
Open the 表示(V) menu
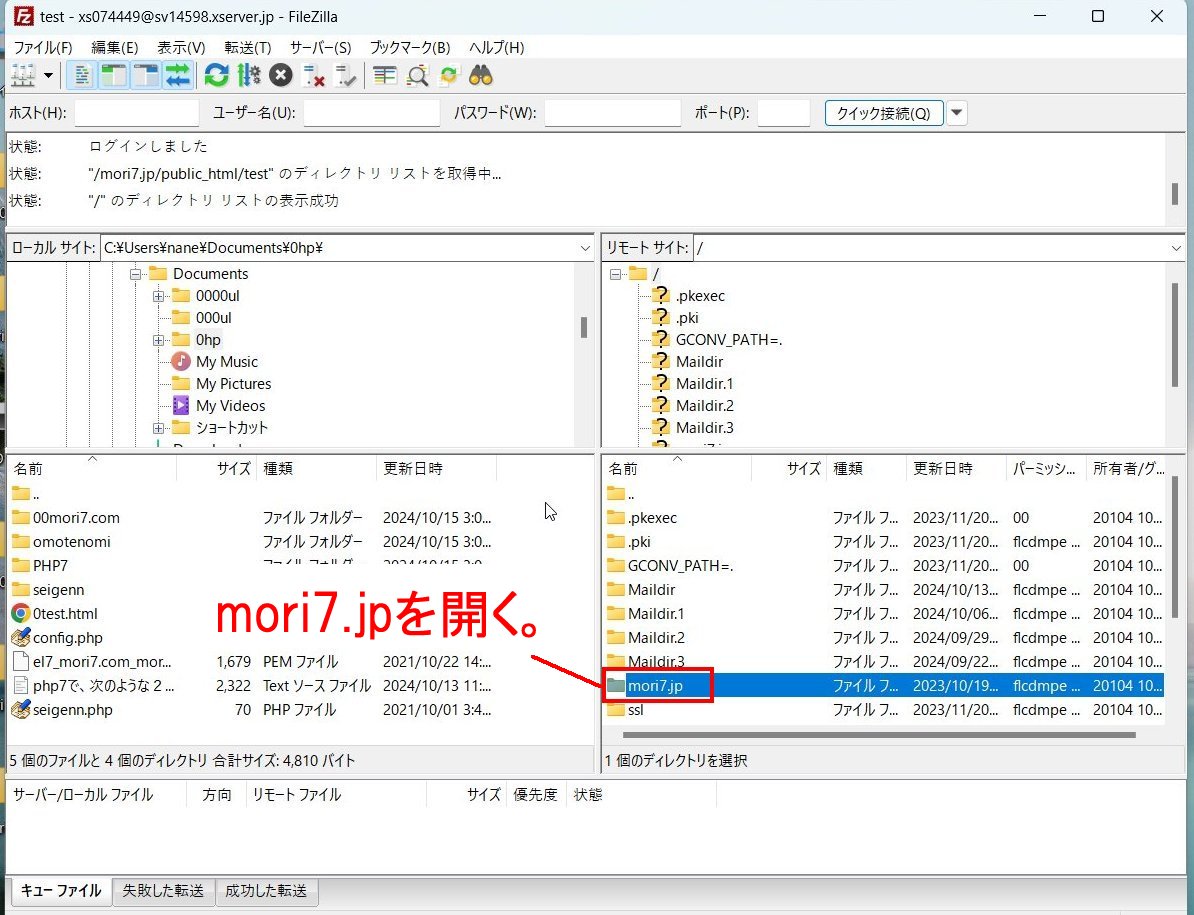181,47
